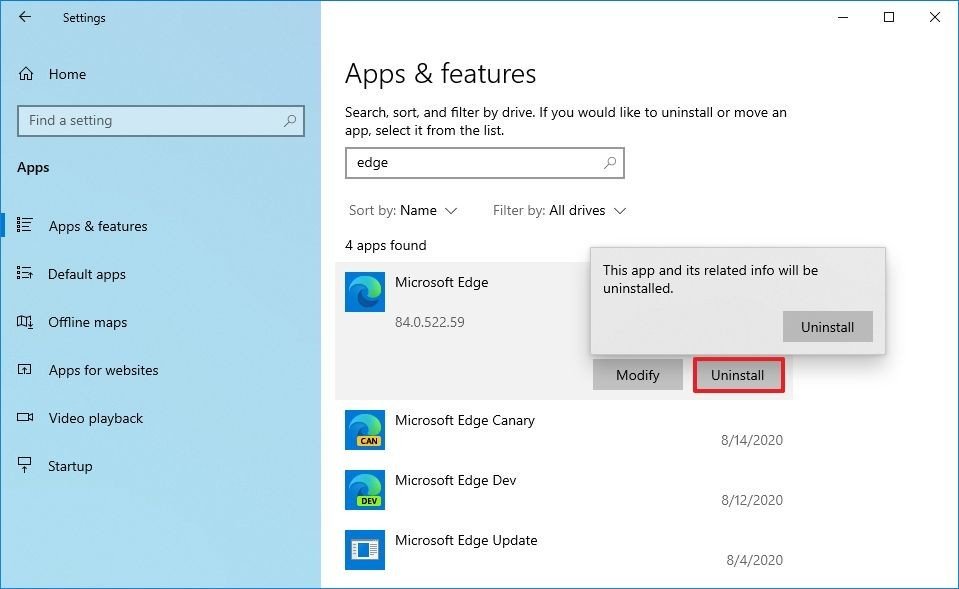Click the back arrow at top left
The width and height of the screenshot is (959, 589).
tap(24, 17)
